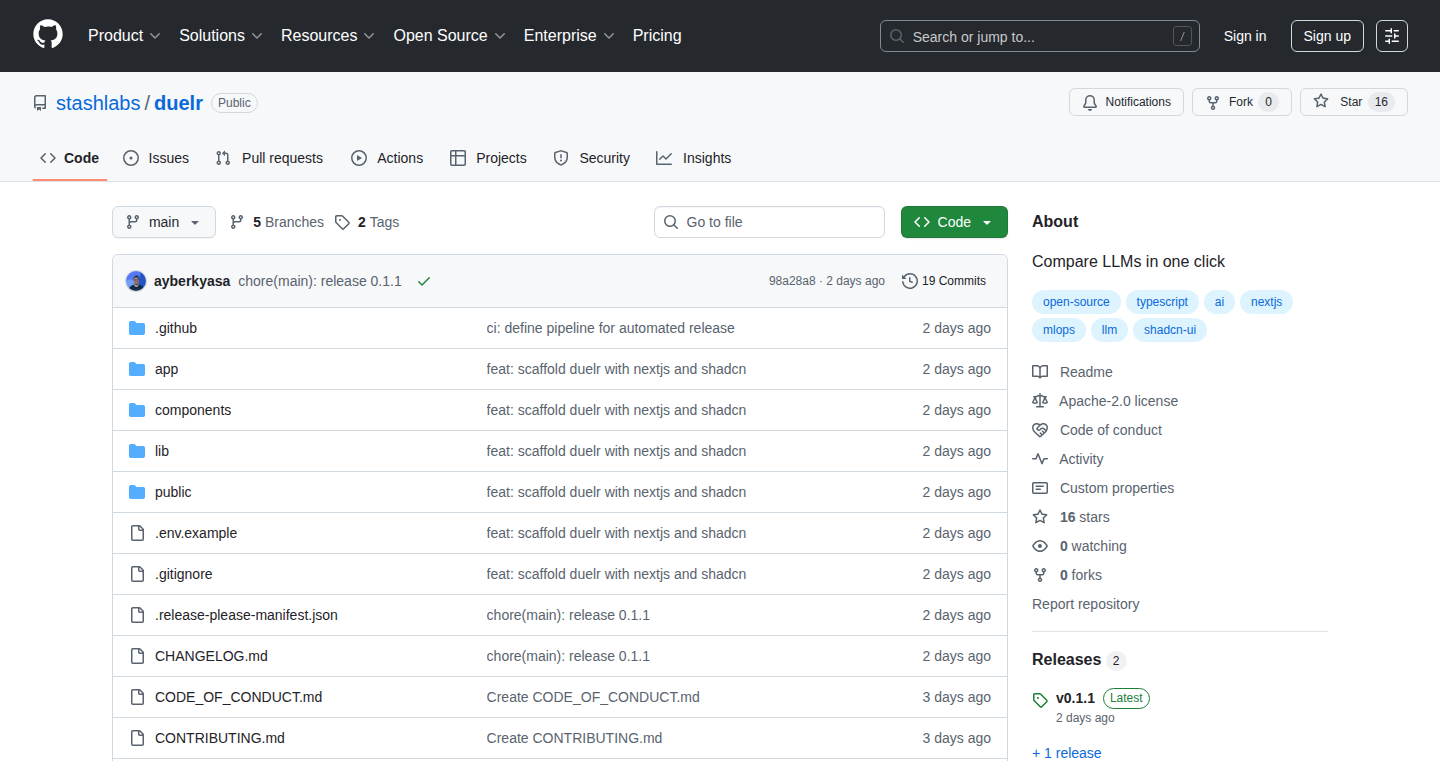
Task: Click the star icon beside 16 stars
Action: [1040, 517]
